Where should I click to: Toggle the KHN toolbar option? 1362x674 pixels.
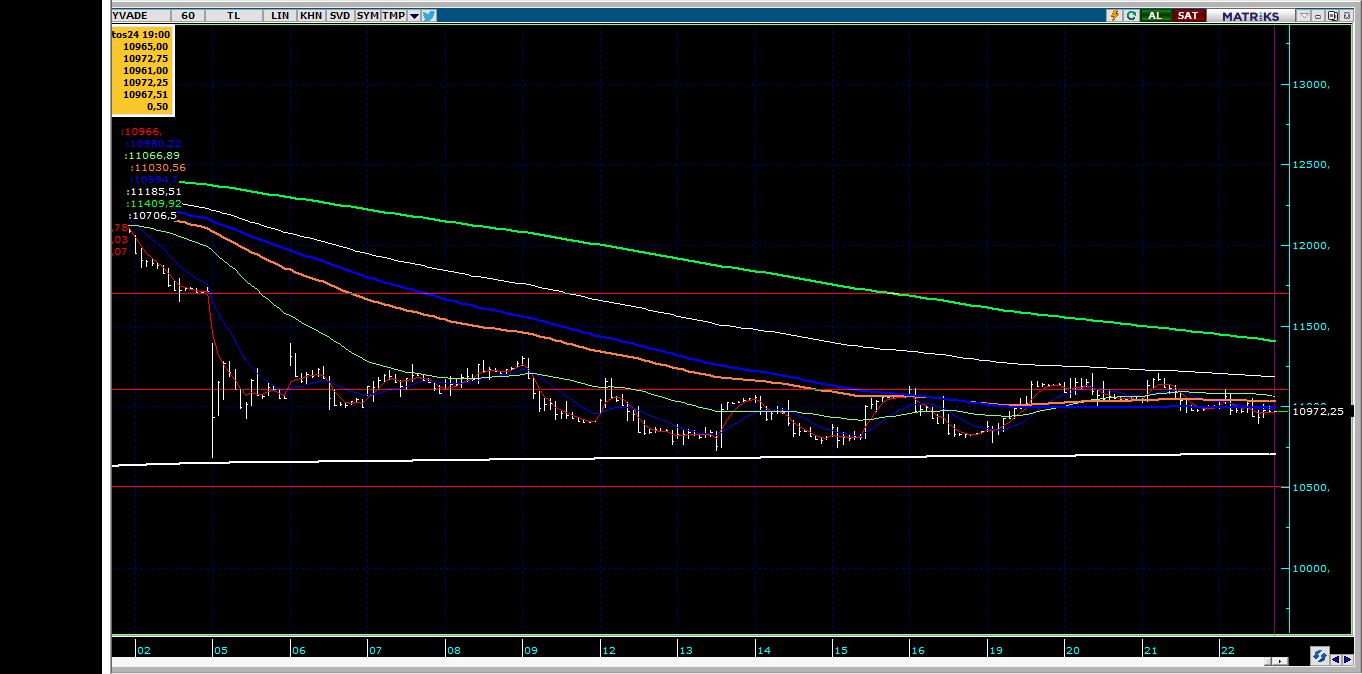tap(311, 15)
